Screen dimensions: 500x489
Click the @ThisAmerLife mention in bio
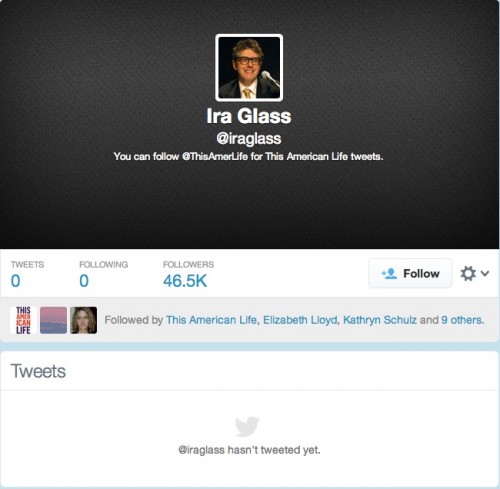[x=215, y=156]
